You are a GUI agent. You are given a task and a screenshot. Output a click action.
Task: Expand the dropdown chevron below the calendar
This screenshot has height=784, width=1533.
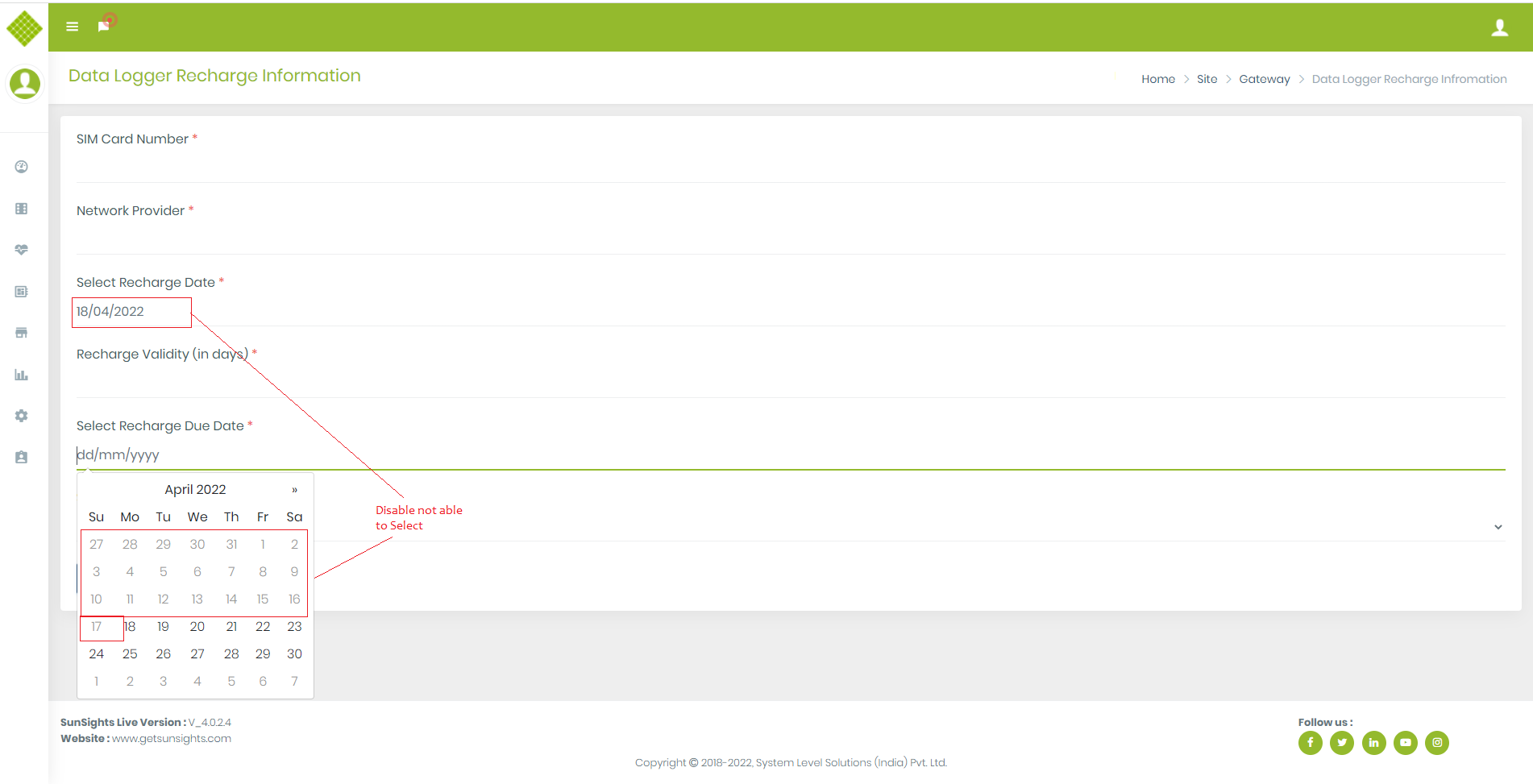(1498, 526)
